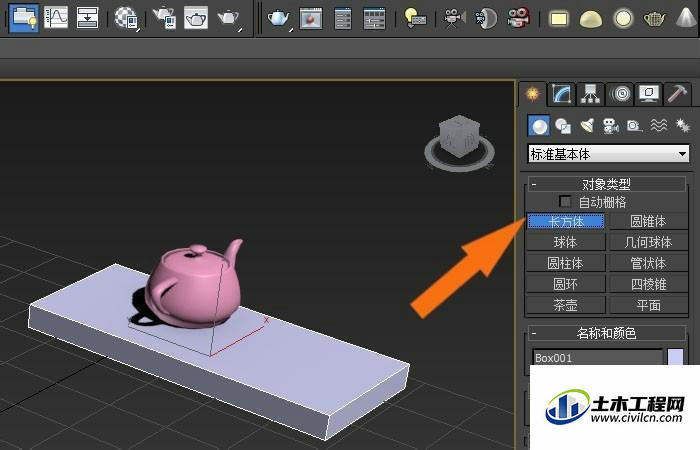Click the 圆环 torus button
The image size is (700, 450).
566,284
